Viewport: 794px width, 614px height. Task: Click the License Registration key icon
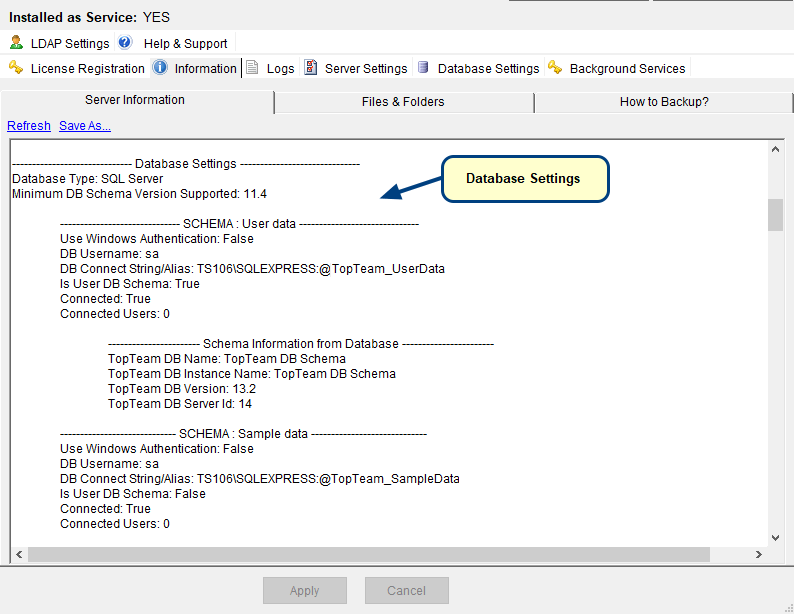(16, 67)
